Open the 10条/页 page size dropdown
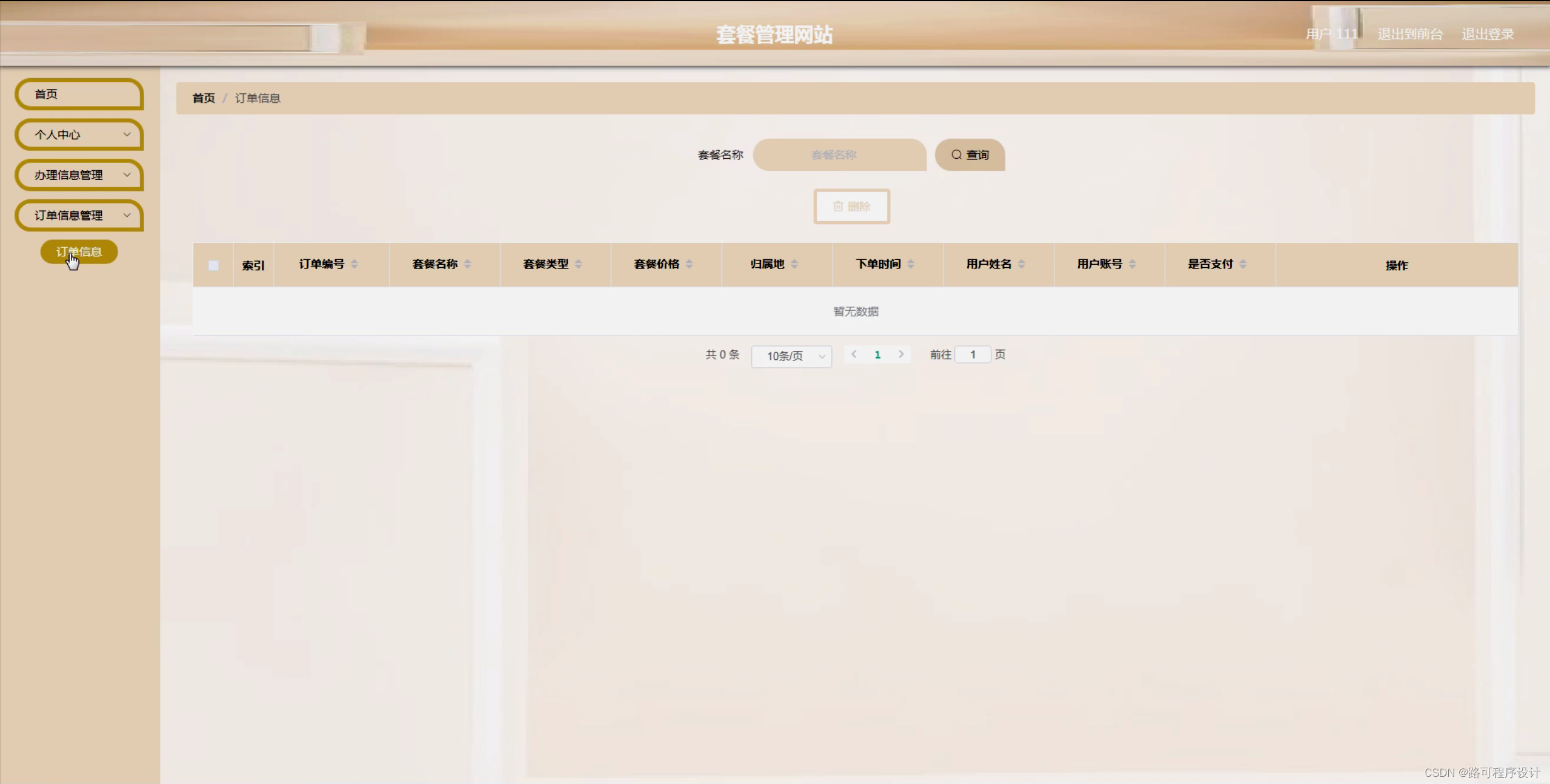This screenshot has height=784, width=1550. (x=791, y=356)
